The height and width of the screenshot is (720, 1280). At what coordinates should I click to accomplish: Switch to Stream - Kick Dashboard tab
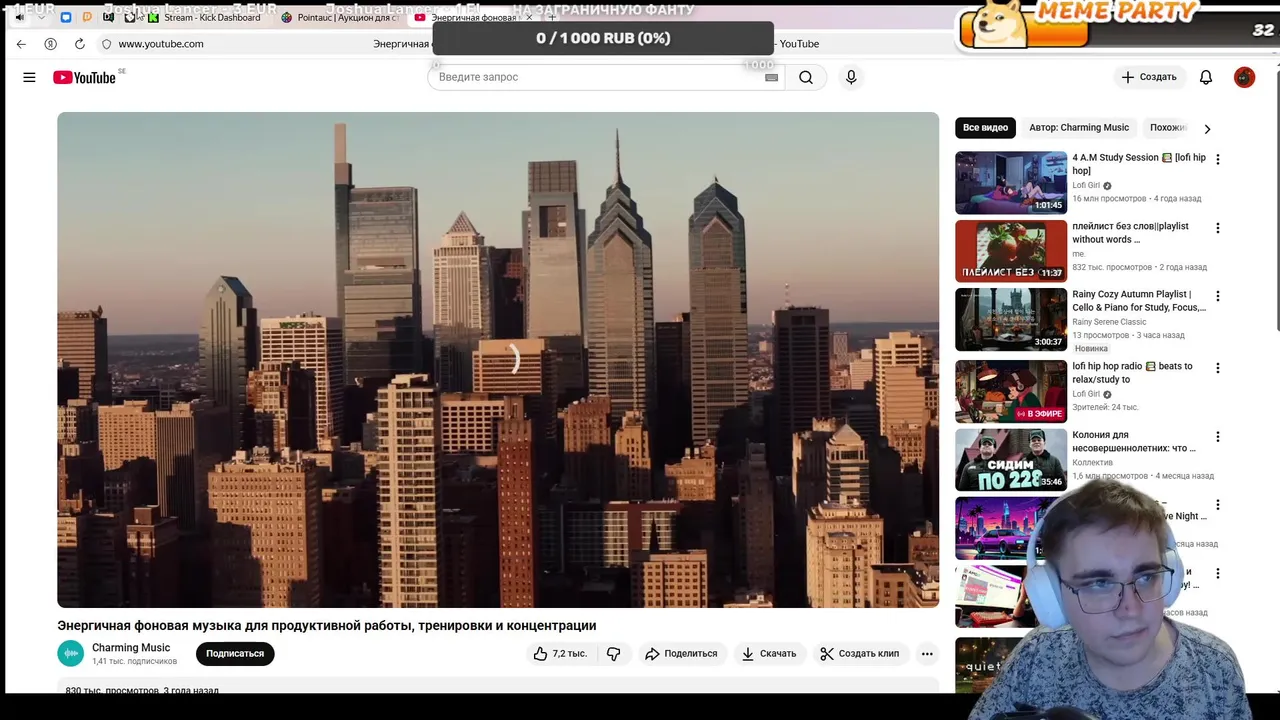pos(204,17)
